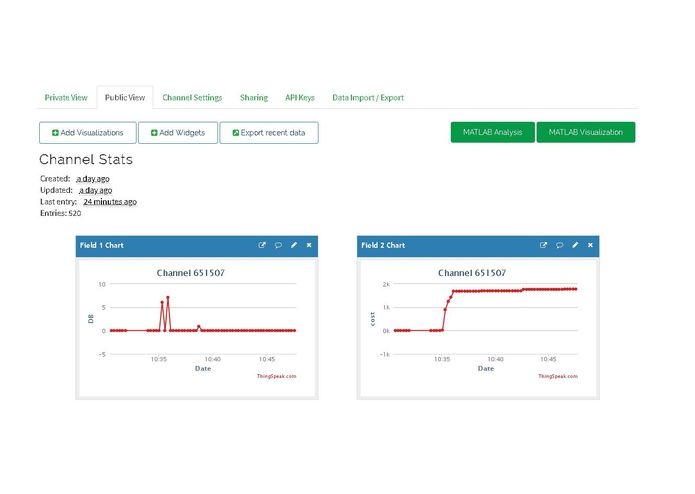Image resolution: width=695 pixels, height=494 pixels.
Task: Close the Field 2 Chart panel
Action: click(590, 245)
